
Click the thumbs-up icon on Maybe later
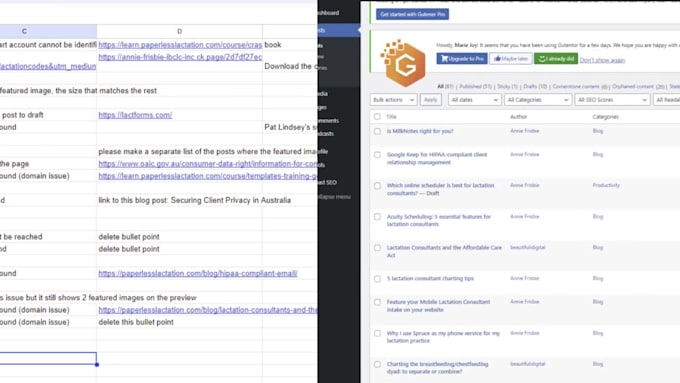click(497, 59)
